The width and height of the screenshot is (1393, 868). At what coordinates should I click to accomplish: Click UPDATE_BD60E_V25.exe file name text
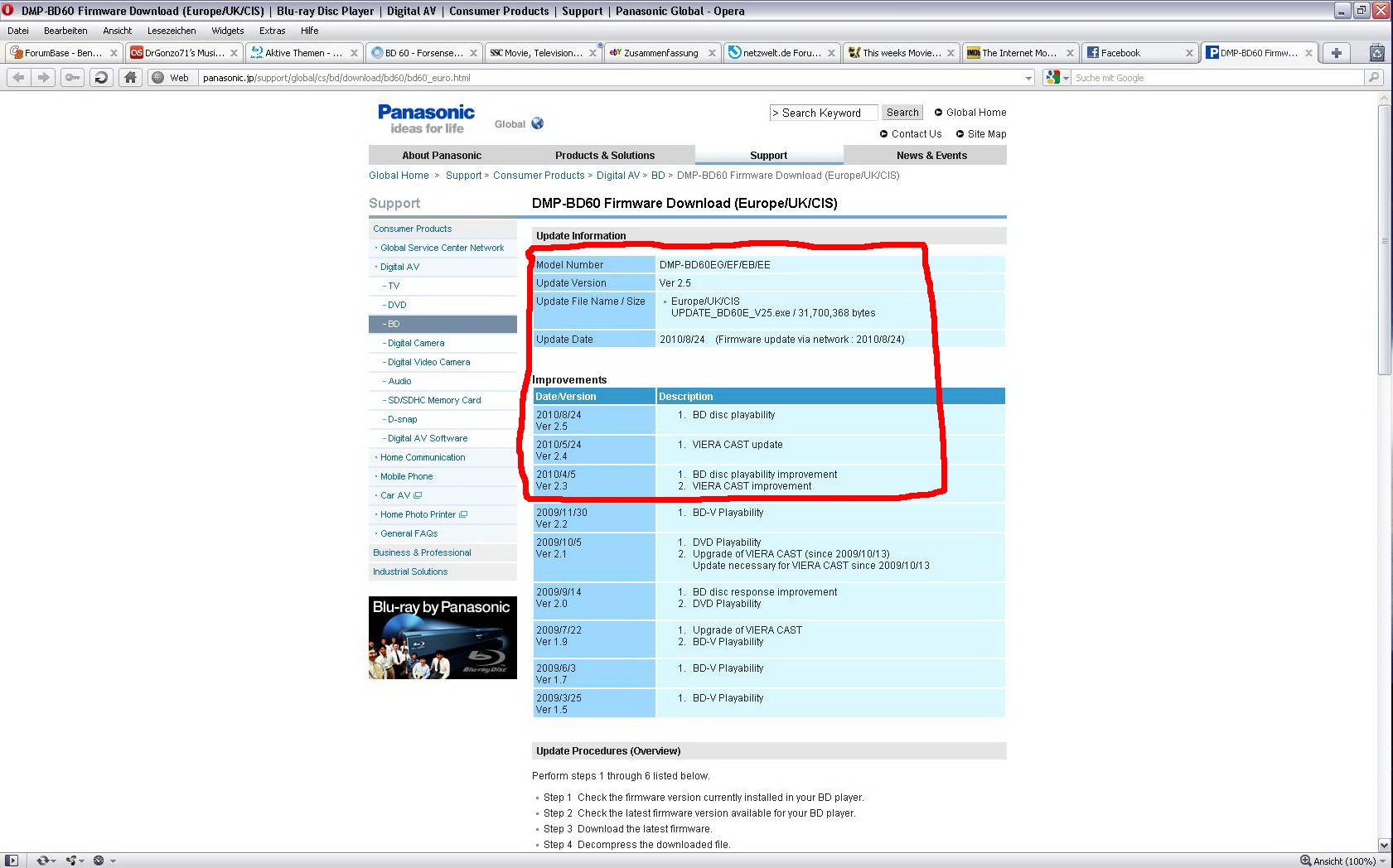(731, 313)
